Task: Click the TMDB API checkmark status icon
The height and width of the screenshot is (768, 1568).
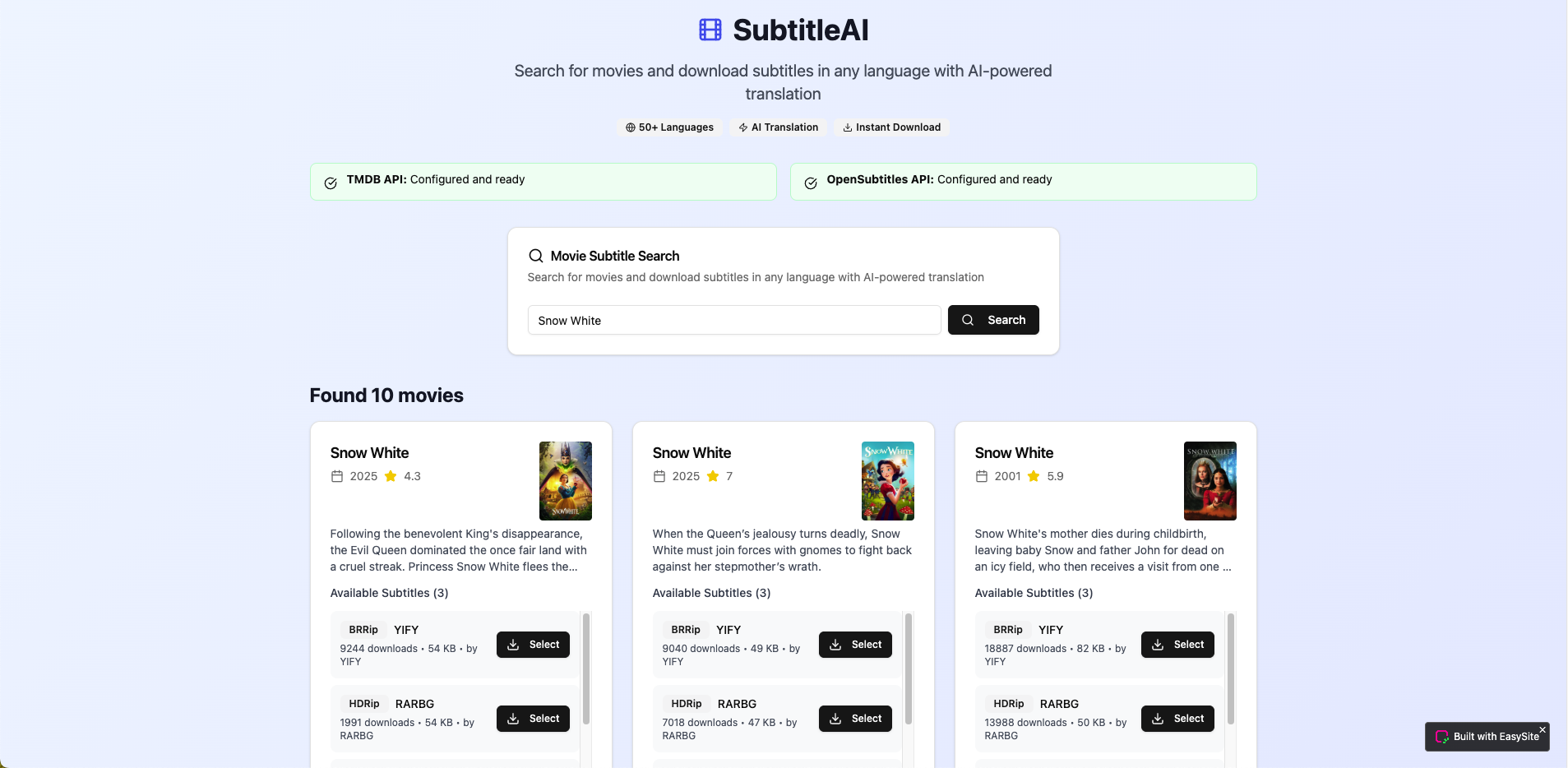Action: (x=331, y=183)
